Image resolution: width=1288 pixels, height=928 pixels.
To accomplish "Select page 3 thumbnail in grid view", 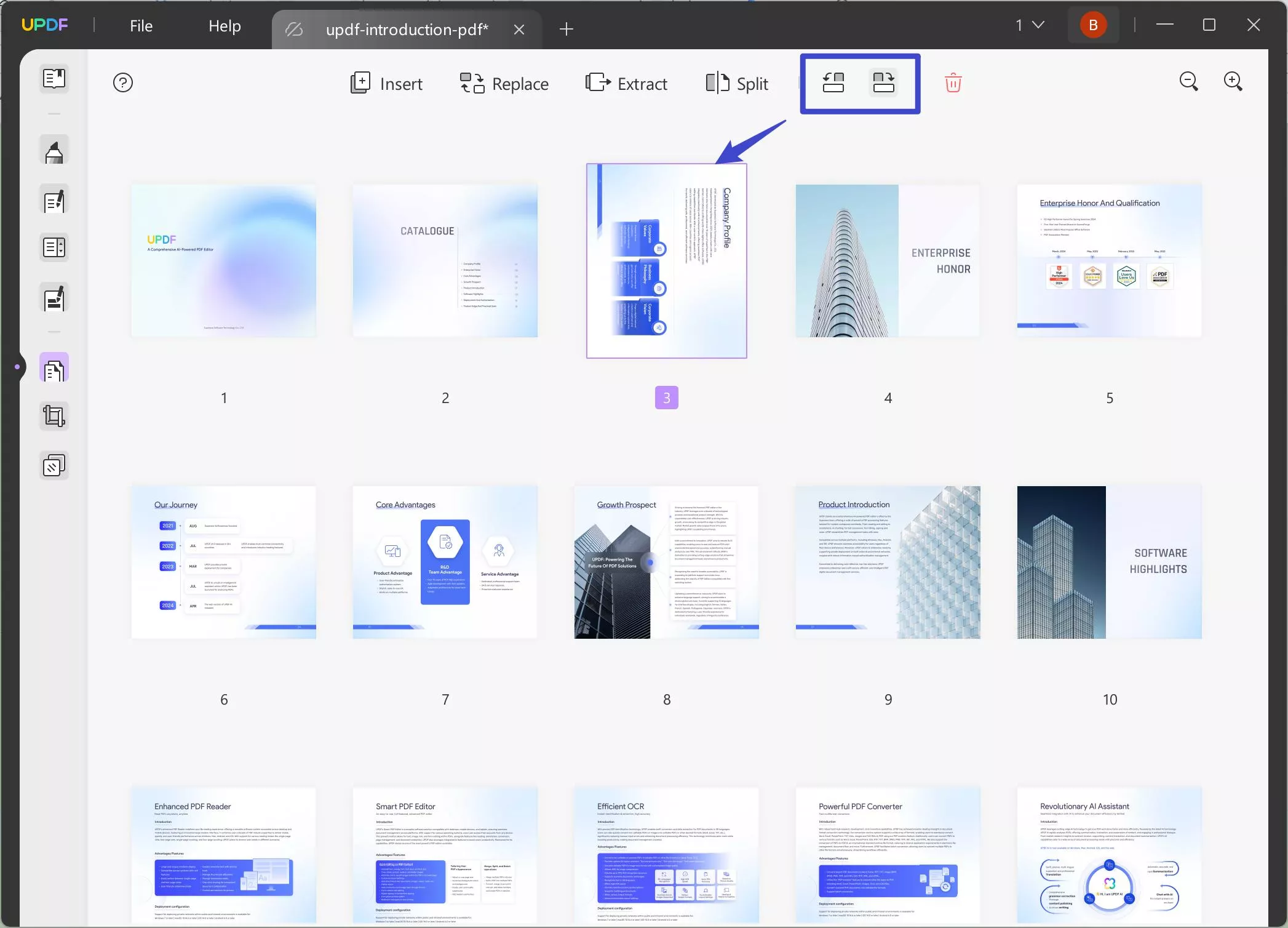I will 666,261.
